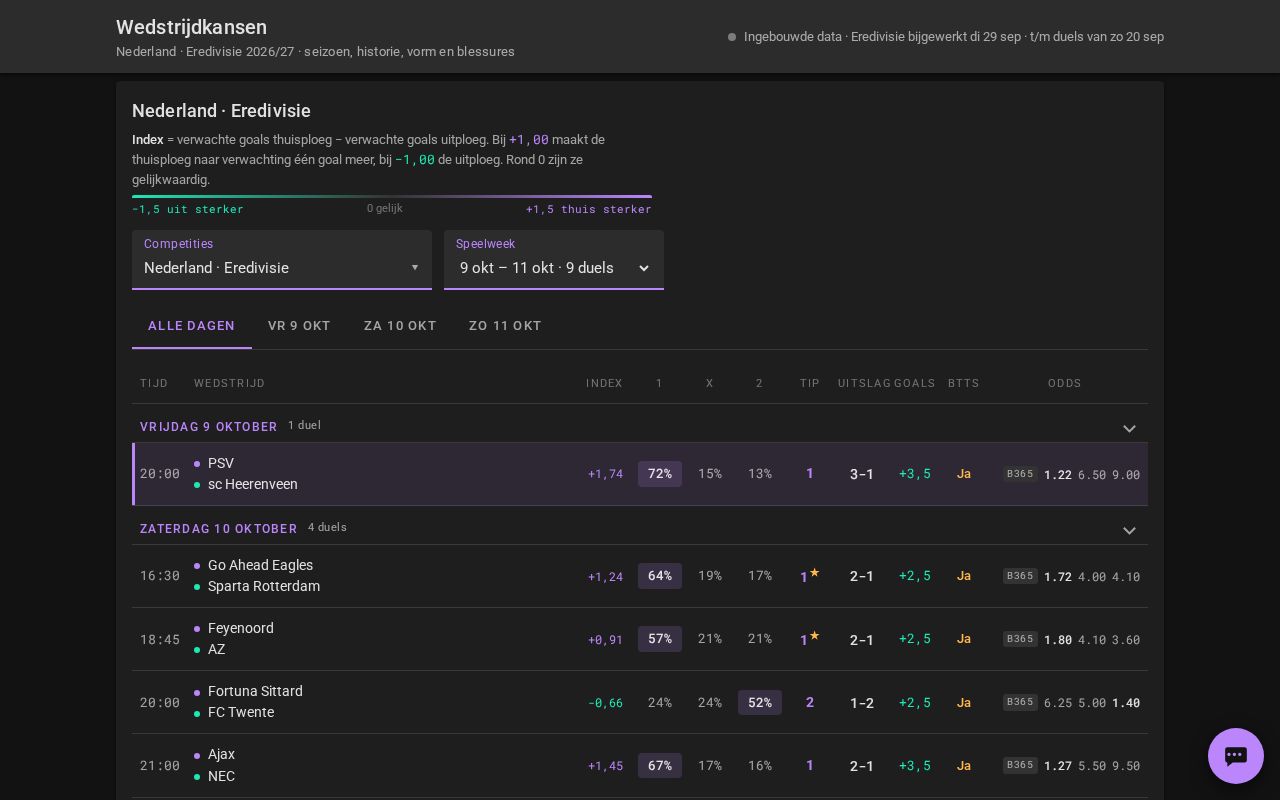Click the 16:30 kickoff time
This screenshot has width=1280, height=800.
160,576
